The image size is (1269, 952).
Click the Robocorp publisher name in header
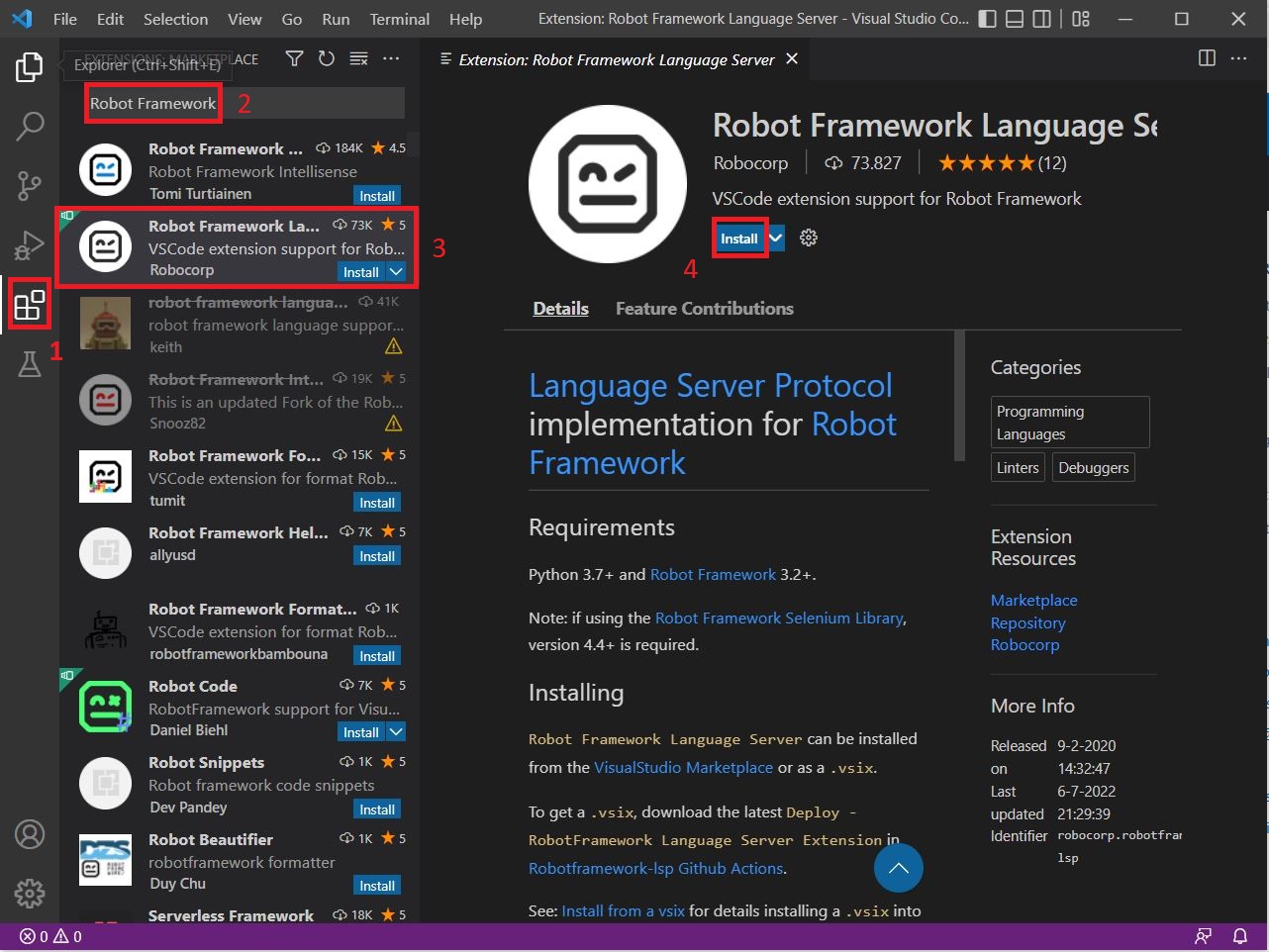click(x=750, y=163)
